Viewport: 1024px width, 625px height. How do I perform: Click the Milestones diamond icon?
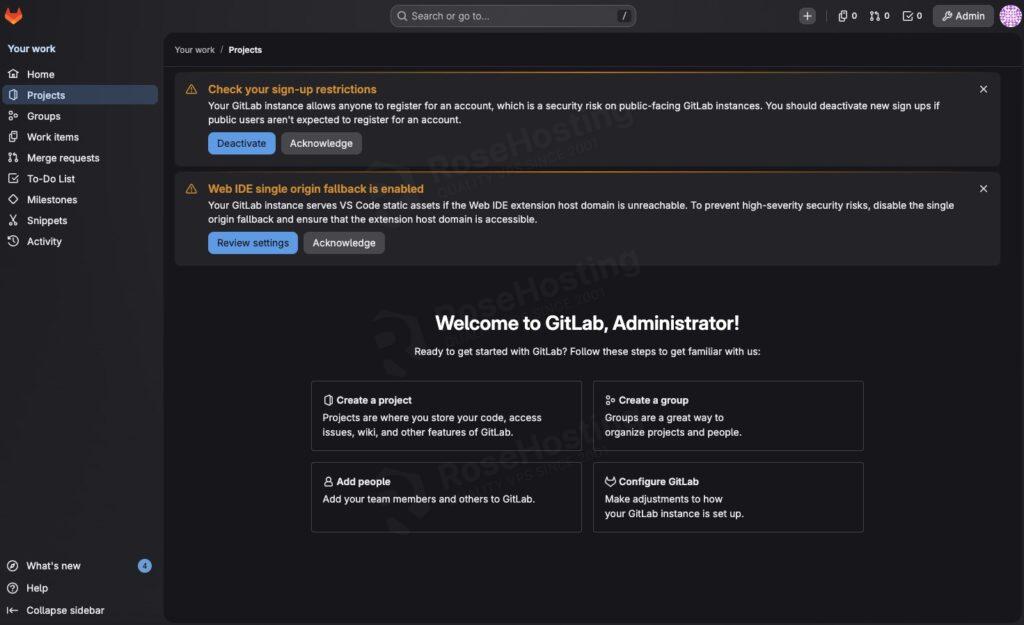click(x=13, y=199)
